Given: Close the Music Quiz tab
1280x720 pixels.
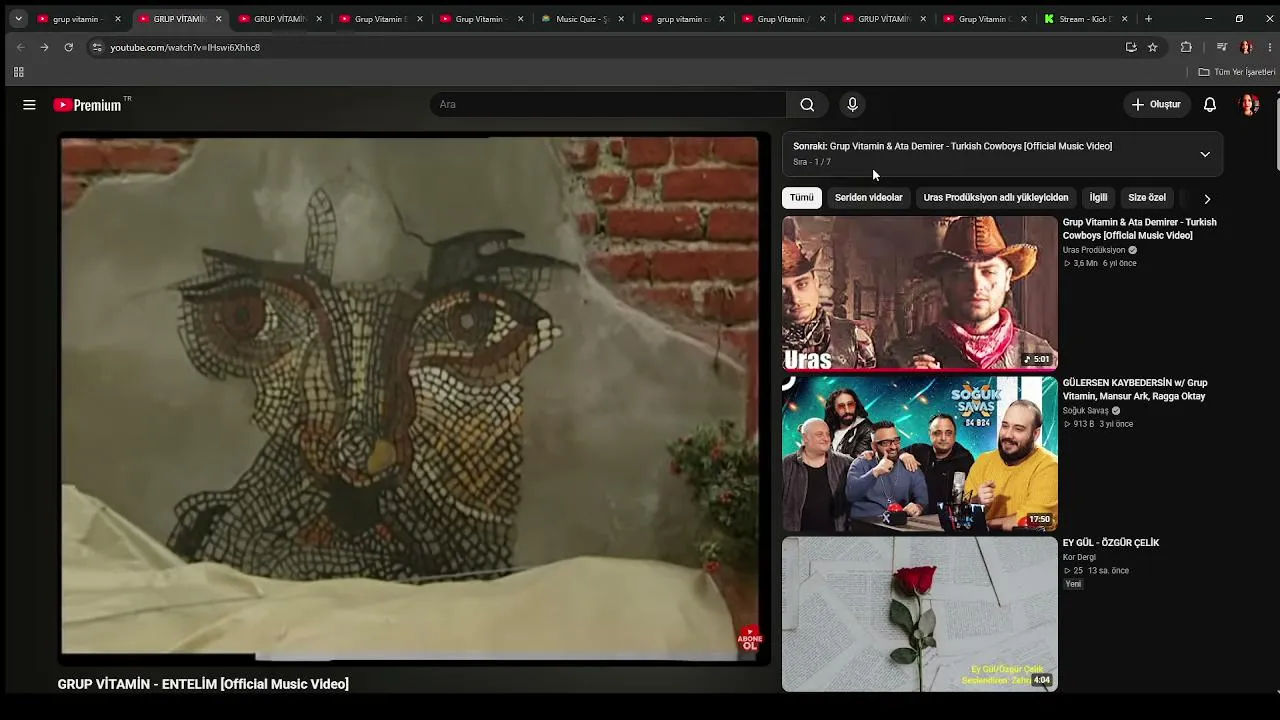Looking at the screenshot, I should [x=621, y=19].
